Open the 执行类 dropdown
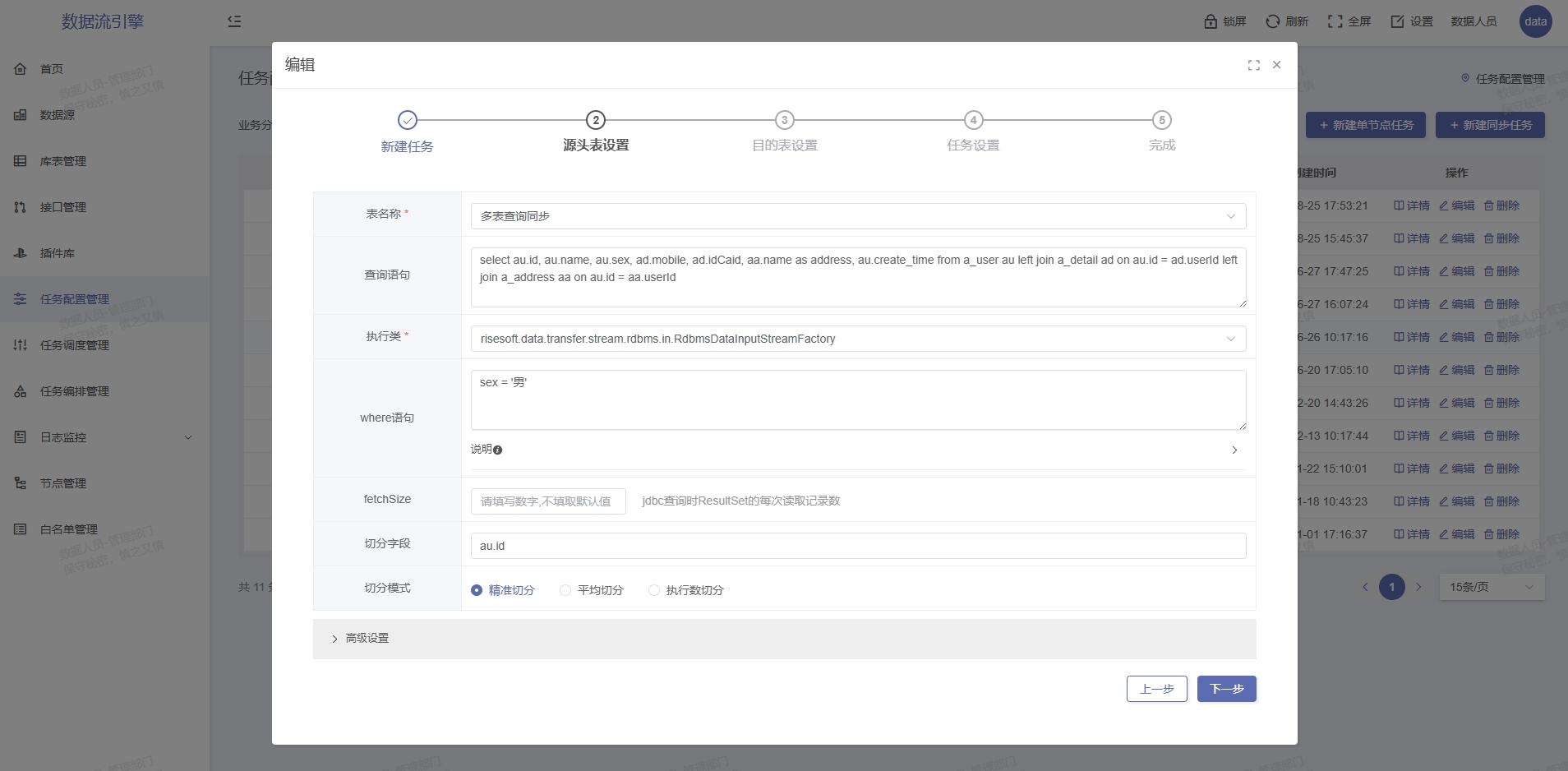Image resolution: width=1568 pixels, height=771 pixels. [858, 339]
